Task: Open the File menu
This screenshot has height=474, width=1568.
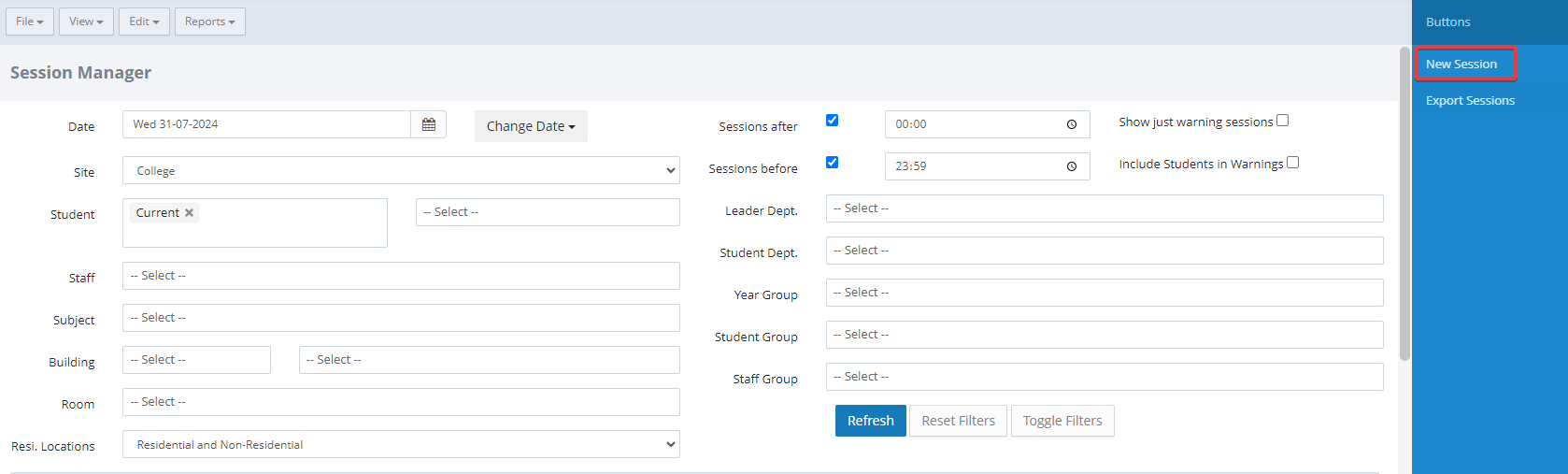Action: pos(30,22)
